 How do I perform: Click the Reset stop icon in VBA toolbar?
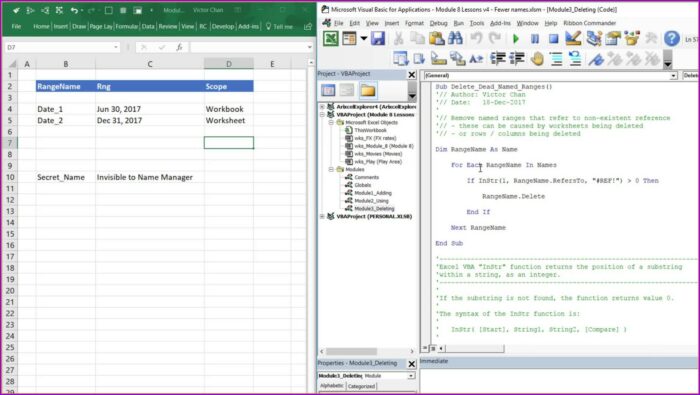tap(554, 39)
